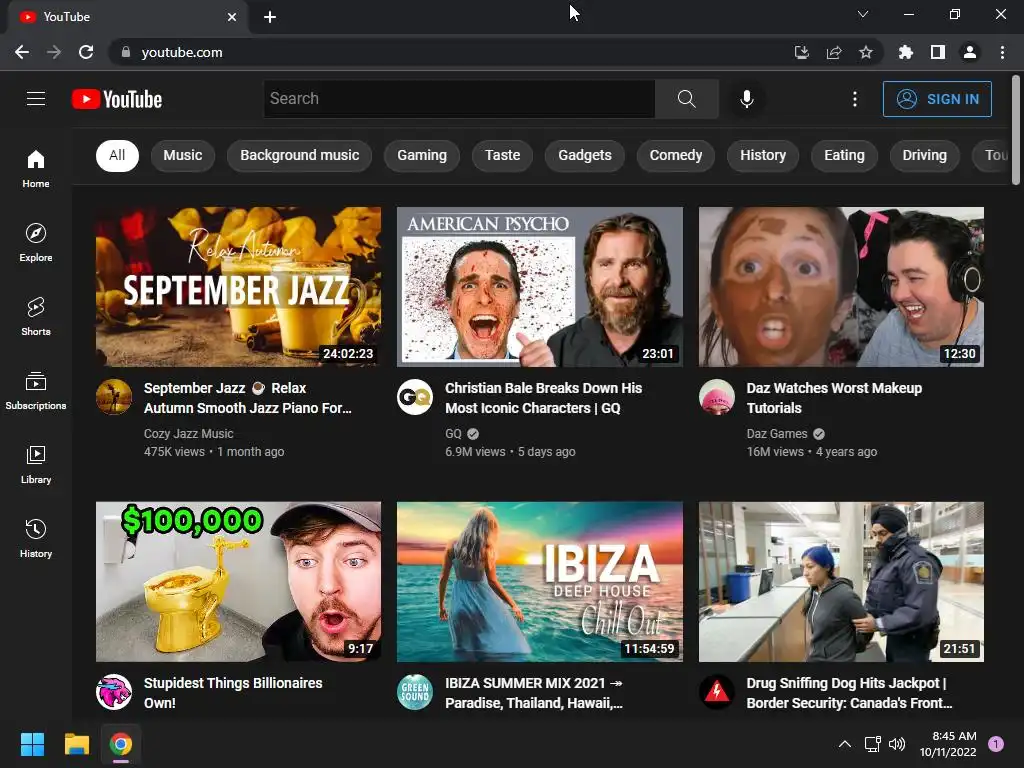
Task: Select the Gadgets filter chip
Action: 584,155
